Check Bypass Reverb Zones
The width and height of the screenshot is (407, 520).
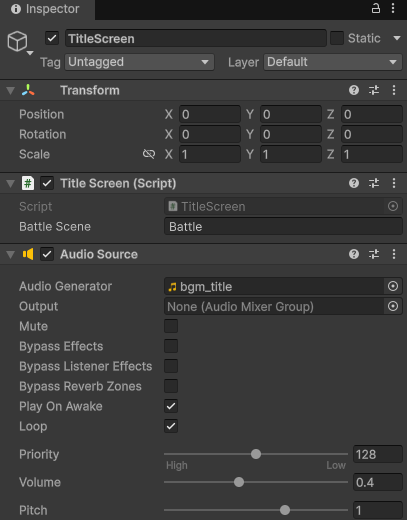pyautogui.click(x=171, y=386)
